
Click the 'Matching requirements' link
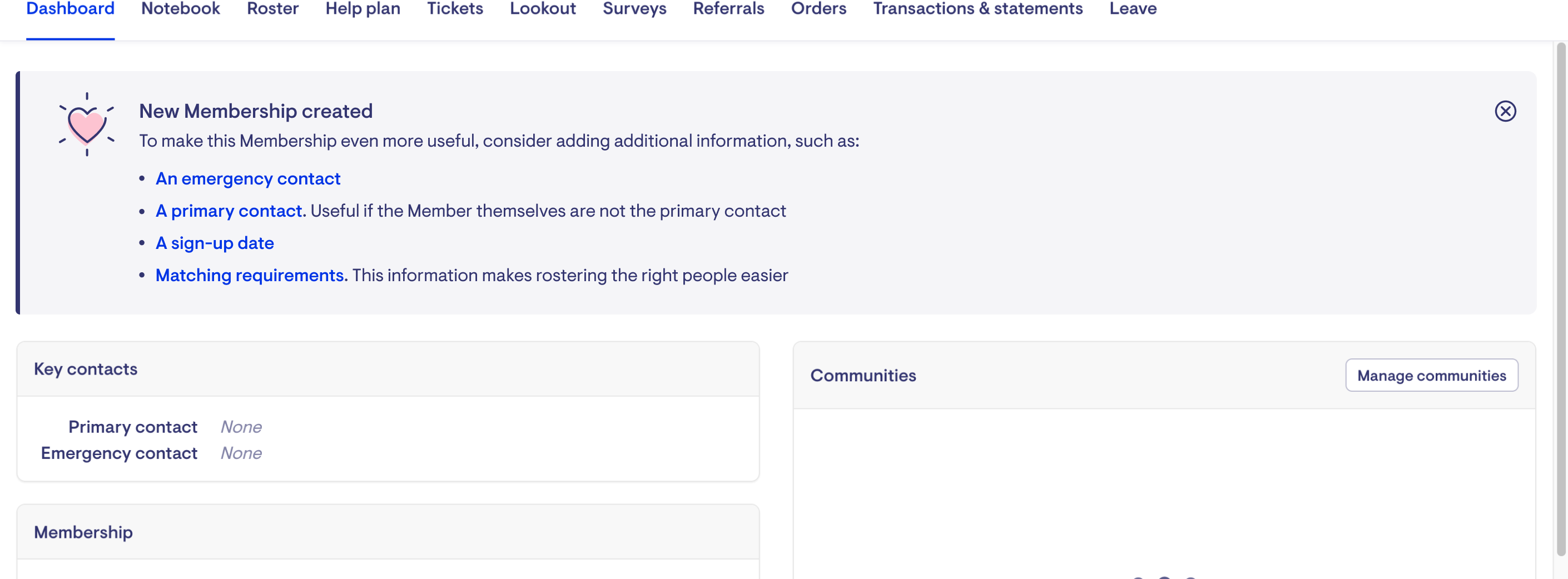[x=250, y=276]
